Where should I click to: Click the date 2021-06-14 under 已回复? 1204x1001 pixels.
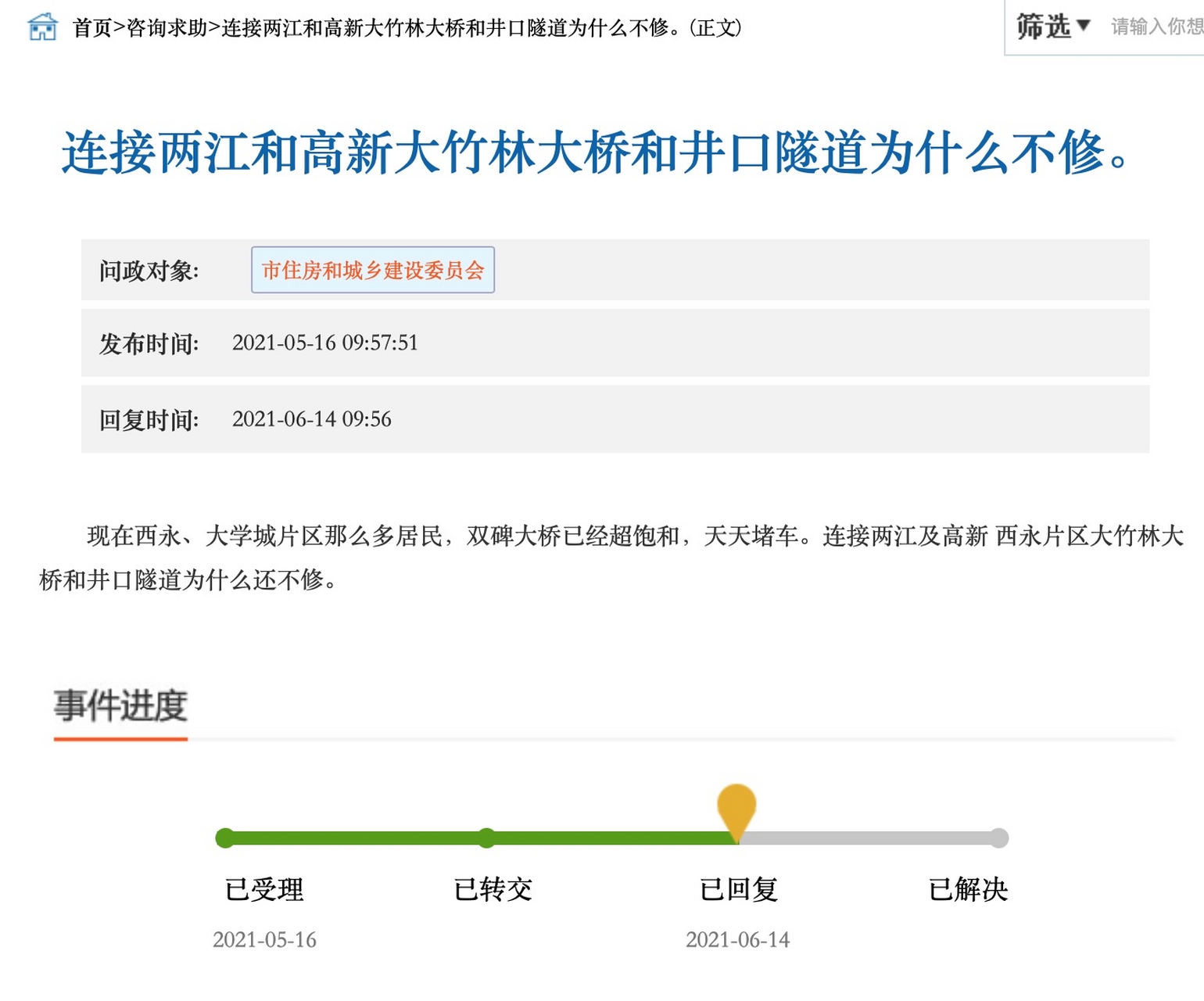[x=737, y=939]
